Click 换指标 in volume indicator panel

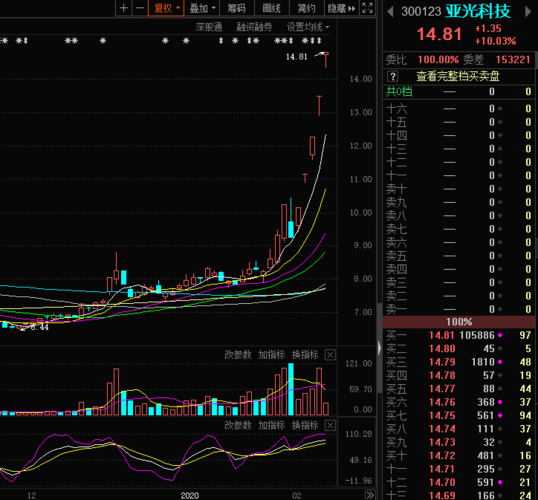(x=305, y=354)
